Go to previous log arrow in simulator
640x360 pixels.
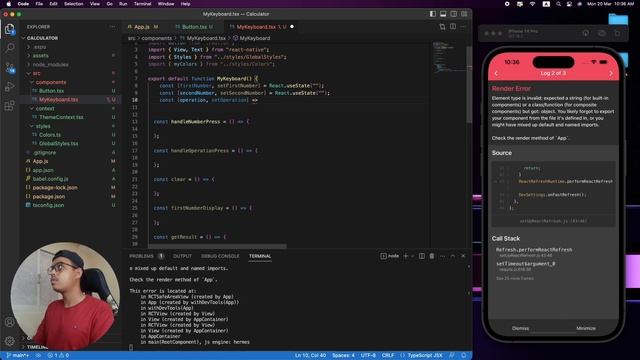point(496,73)
